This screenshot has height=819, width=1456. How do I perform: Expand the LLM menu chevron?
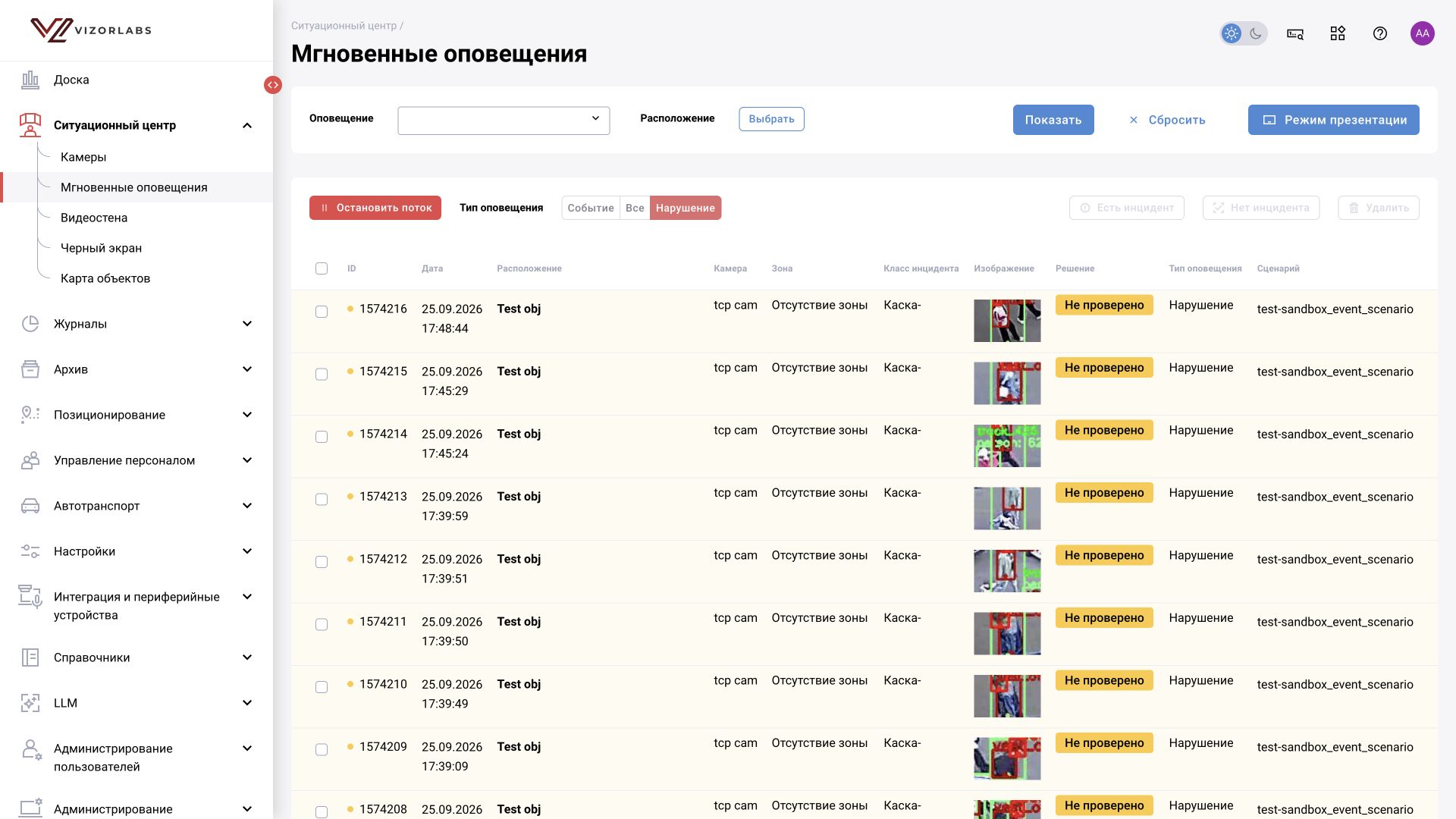[x=247, y=703]
